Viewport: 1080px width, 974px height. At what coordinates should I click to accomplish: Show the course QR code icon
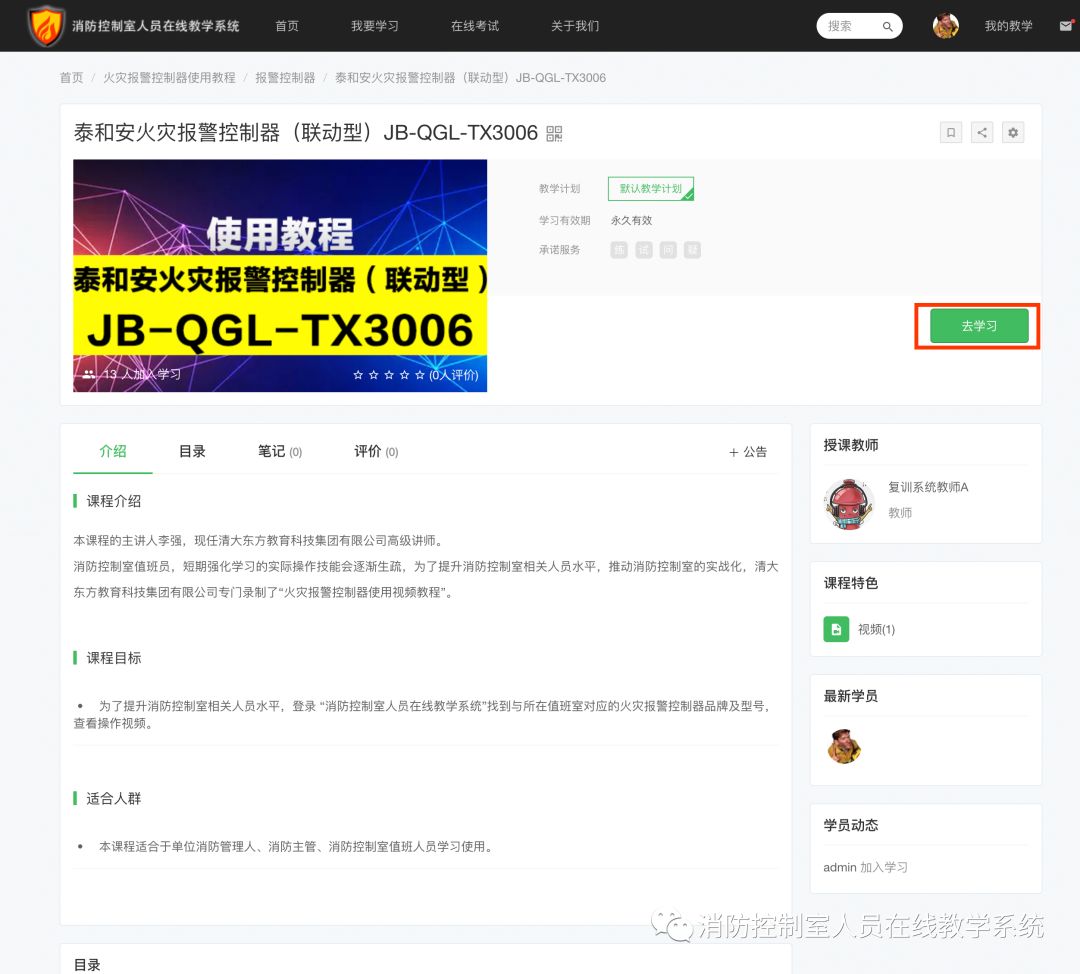pyautogui.click(x=554, y=134)
